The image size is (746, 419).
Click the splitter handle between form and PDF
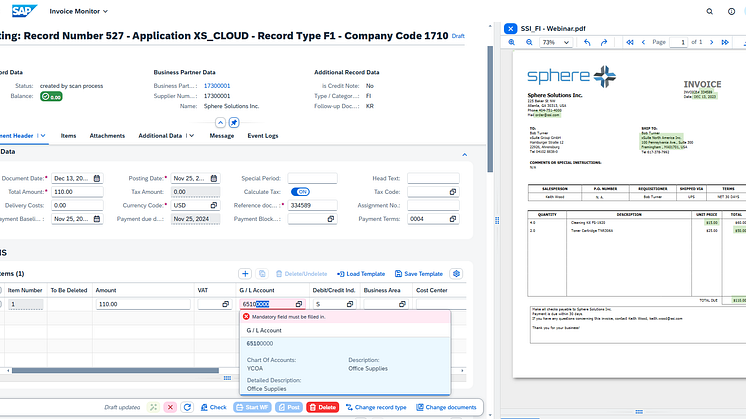point(497,220)
